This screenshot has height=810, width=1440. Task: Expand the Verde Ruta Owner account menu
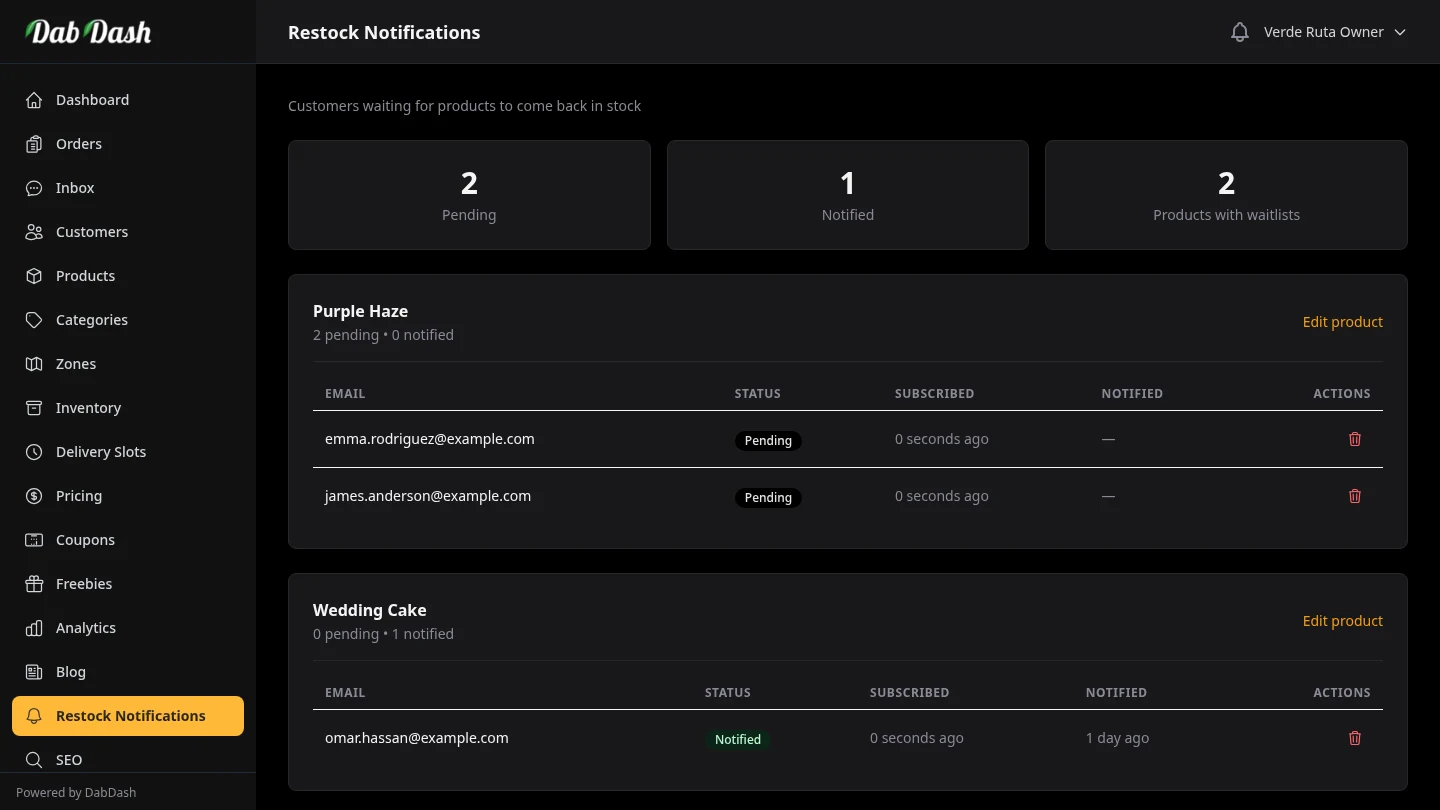pos(1334,31)
